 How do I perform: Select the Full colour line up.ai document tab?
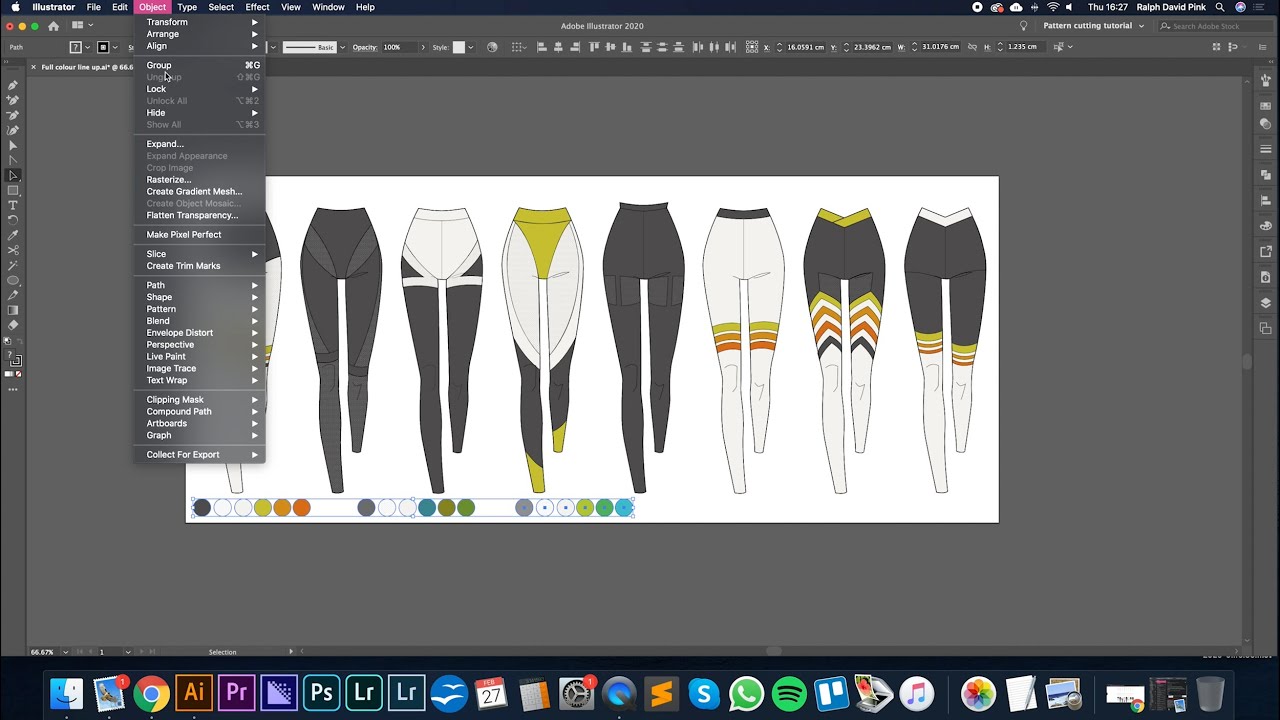(87, 67)
